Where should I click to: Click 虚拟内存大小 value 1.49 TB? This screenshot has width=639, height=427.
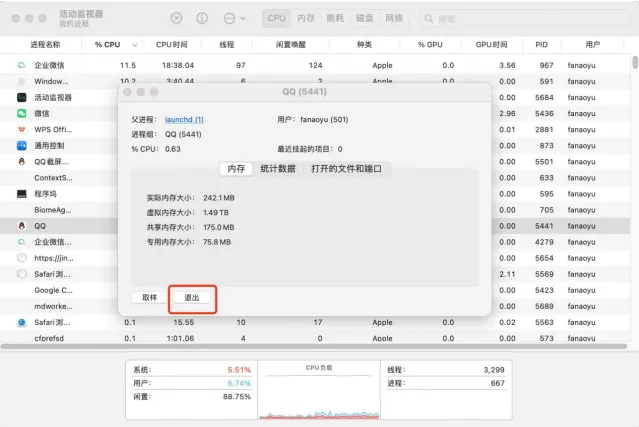point(216,213)
